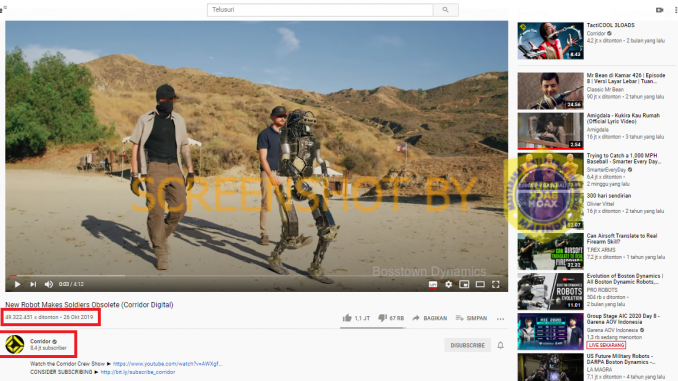This screenshot has width=678, height=381.
Task: Click the search magnifier button
Action: tap(445, 10)
